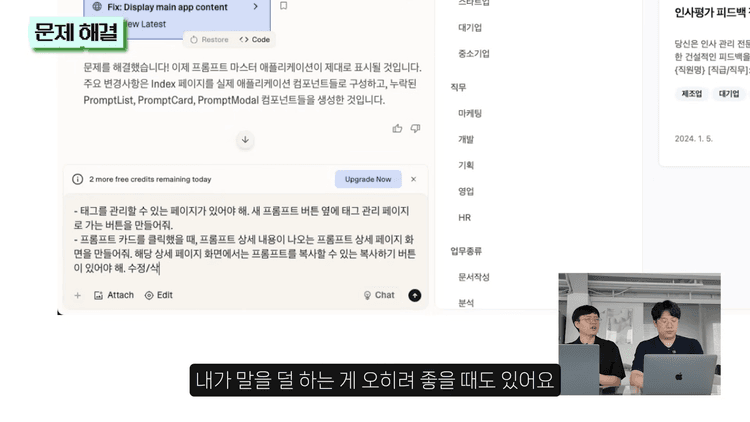The width and height of the screenshot is (750, 422).
Task: Click the thumbs down feedback icon
Action: click(x=415, y=128)
